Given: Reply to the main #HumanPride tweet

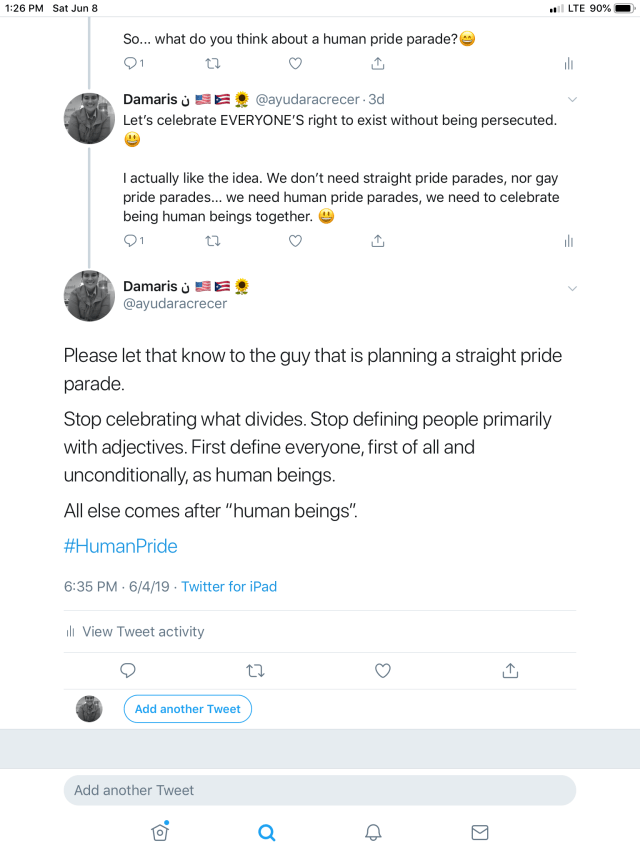Looking at the screenshot, I should pos(128,670).
